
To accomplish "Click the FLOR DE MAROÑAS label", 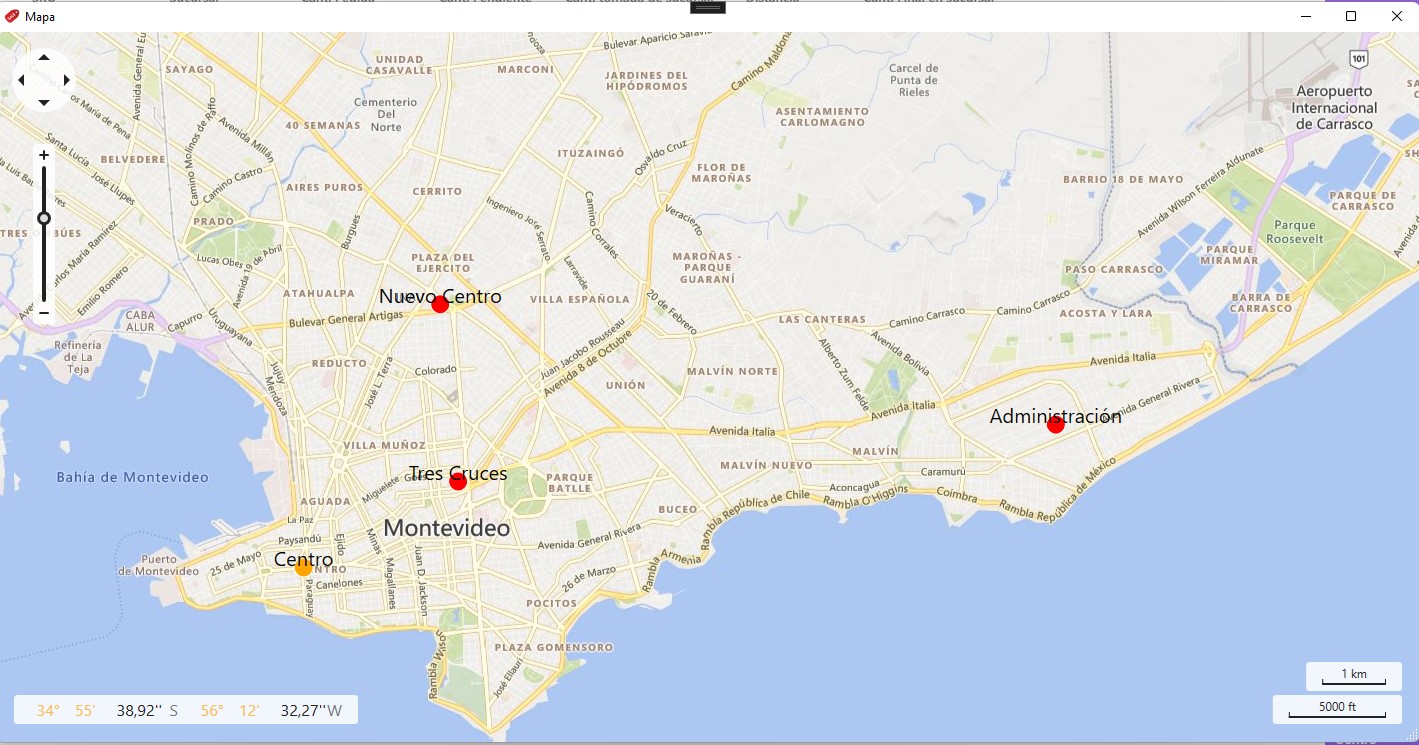I will [x=723, y=173].
